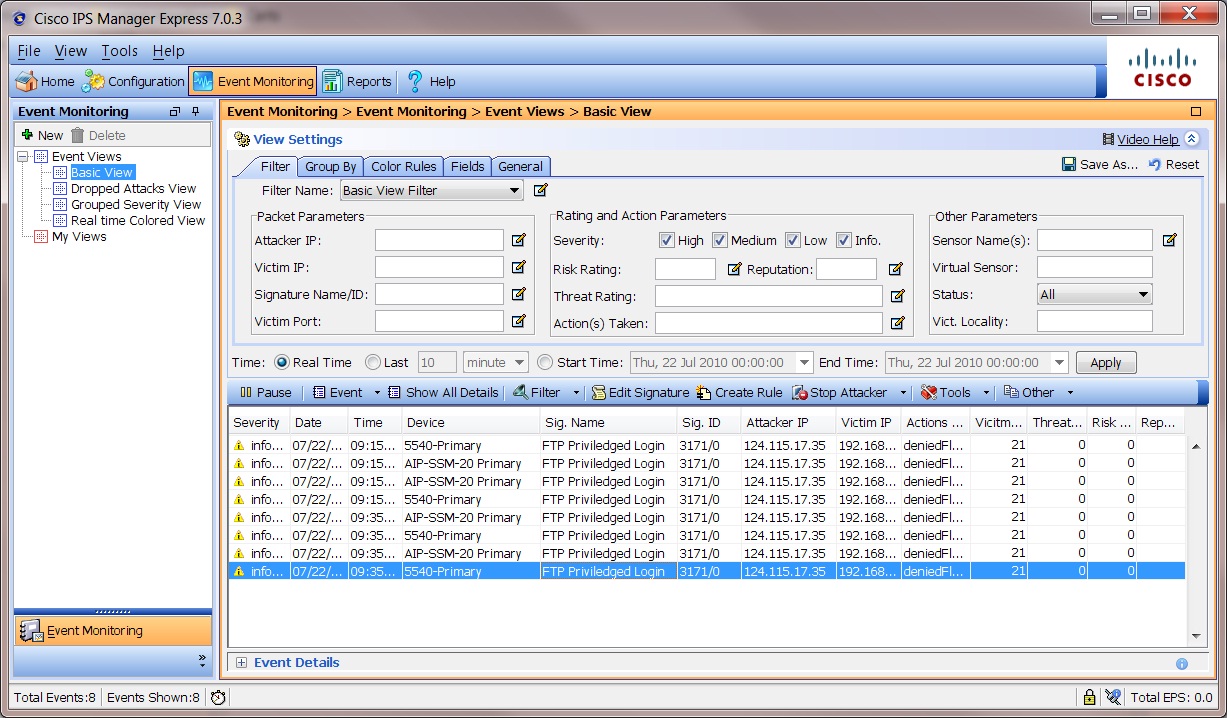This screenshot has width=1227, height=718.
Task: Click the edit icon next to Victim IP
Action: pos(519,267)
